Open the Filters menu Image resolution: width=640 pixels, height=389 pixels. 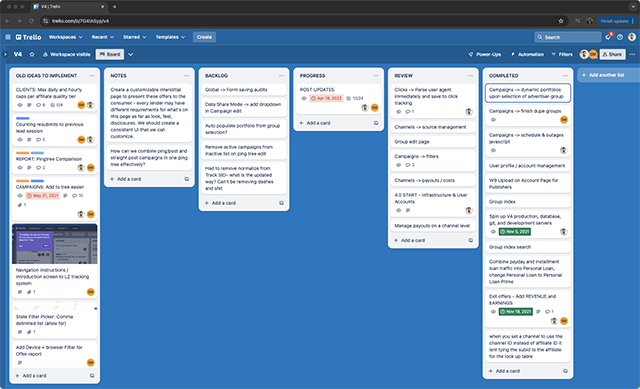click(562, 54)
